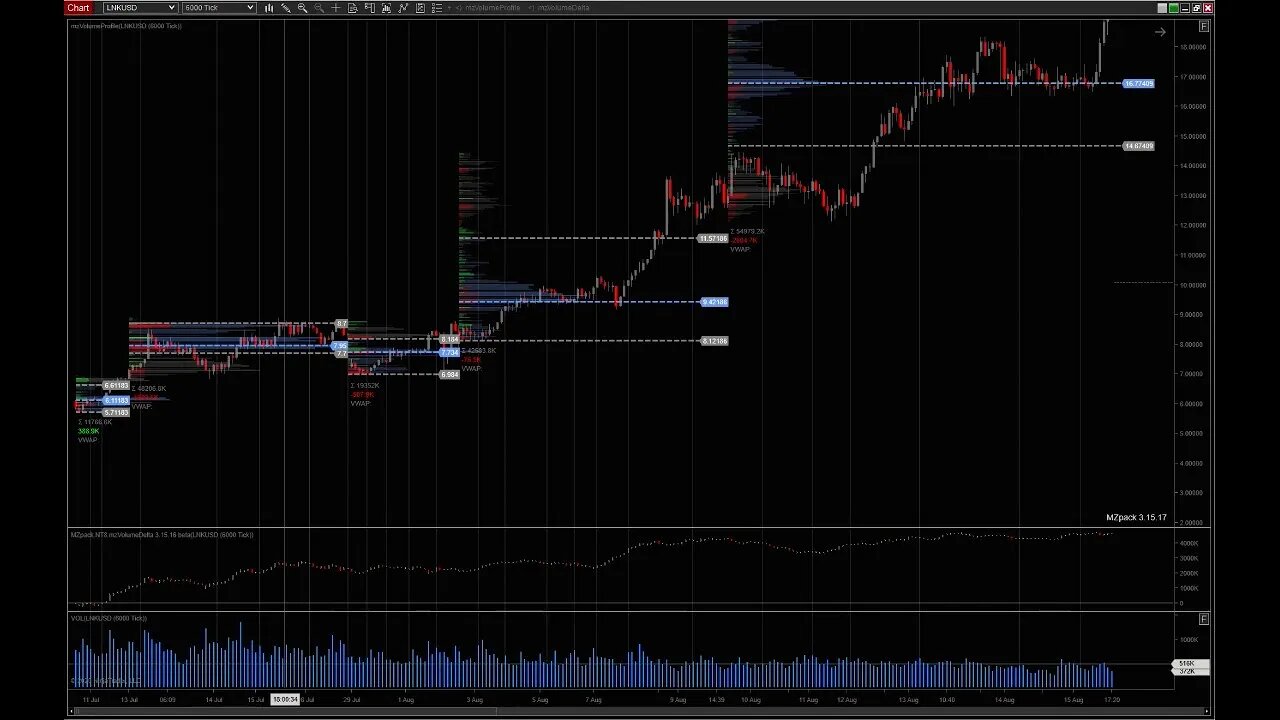Click the VOL(LNKUSD) volume panel label
1280x720 pixels.
point(109,619)
